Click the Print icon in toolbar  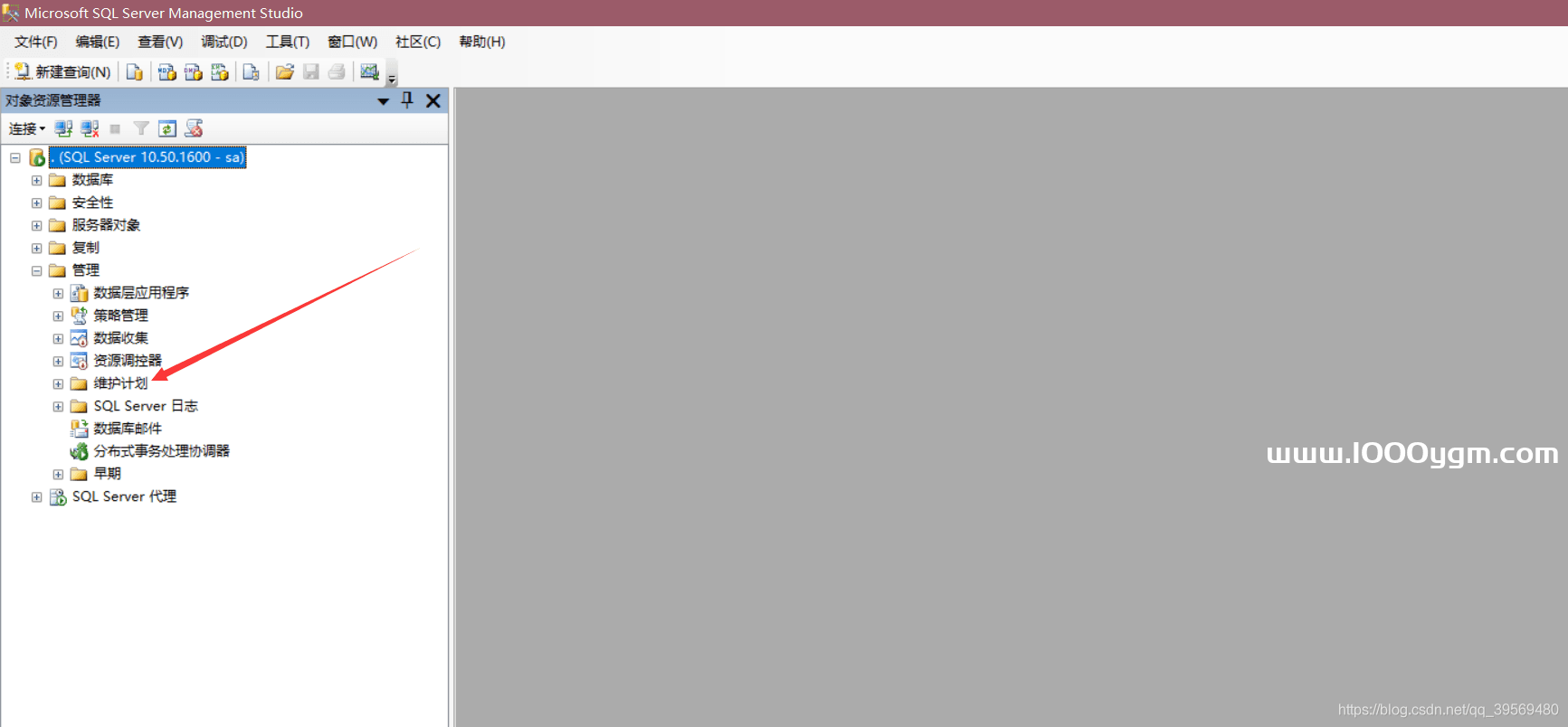tap(337, 71)
